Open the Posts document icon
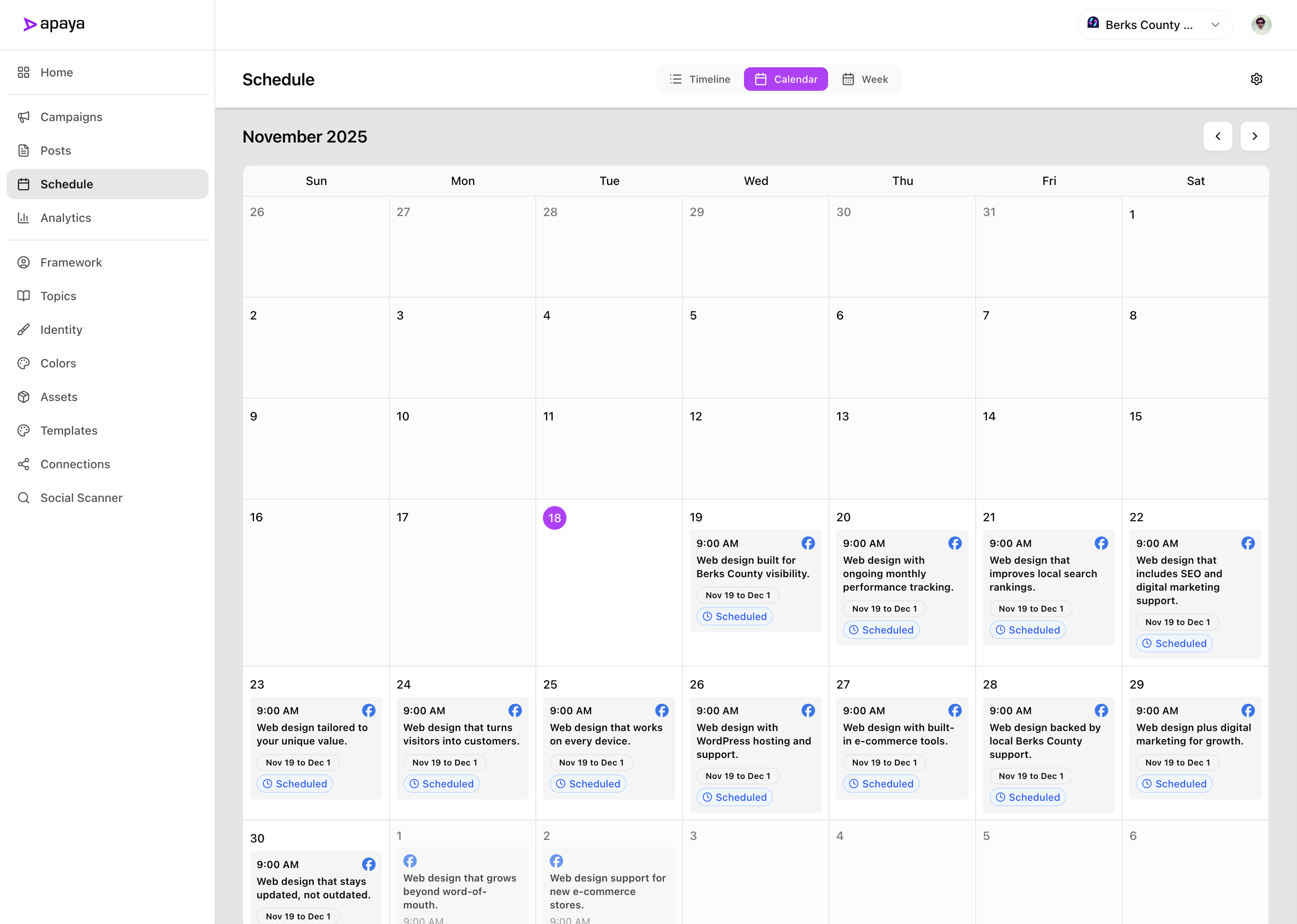 coord(23,150)
